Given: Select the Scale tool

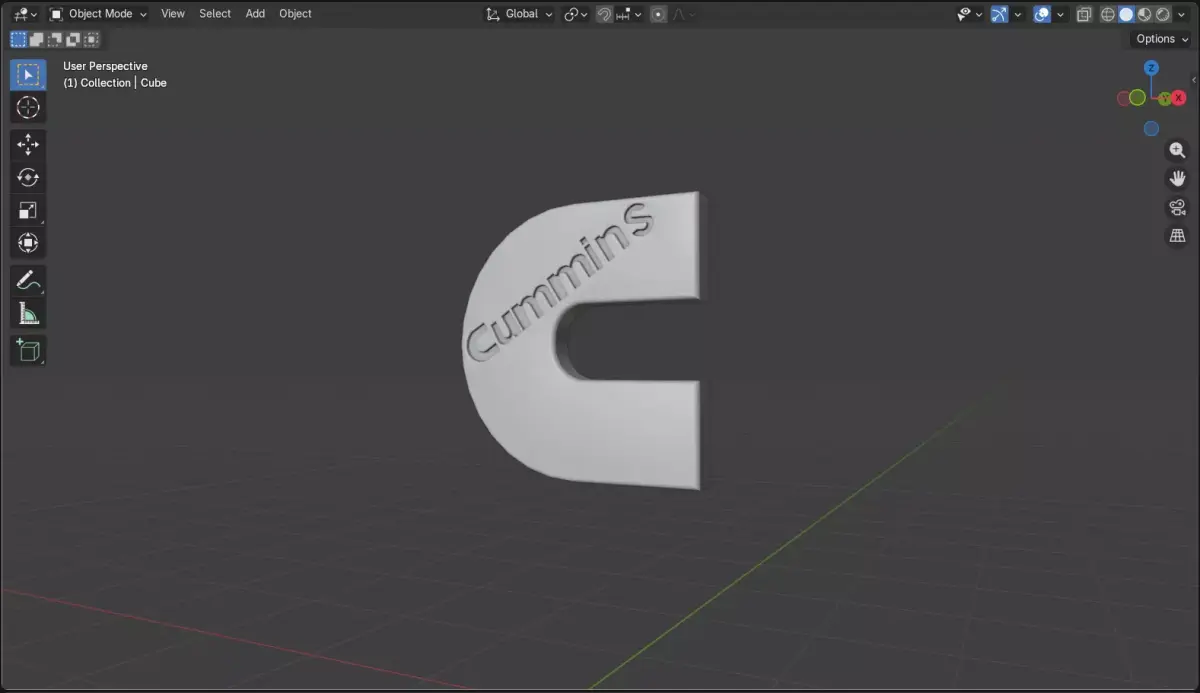Looking at the screenshot, I should [28, 211].
